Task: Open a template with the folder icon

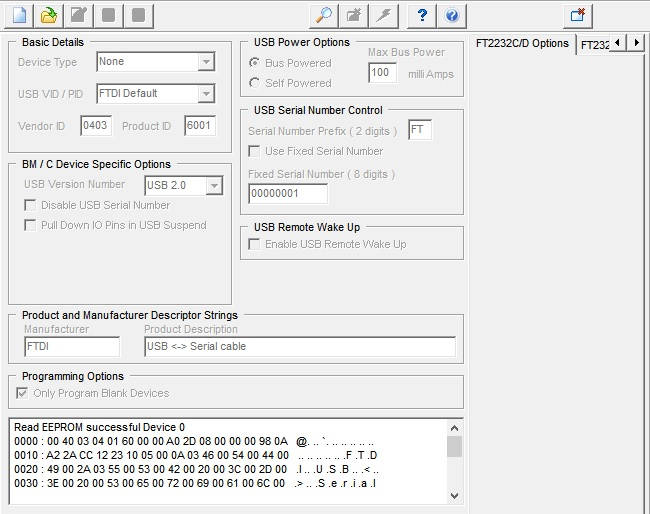Action: pos(49,15)
